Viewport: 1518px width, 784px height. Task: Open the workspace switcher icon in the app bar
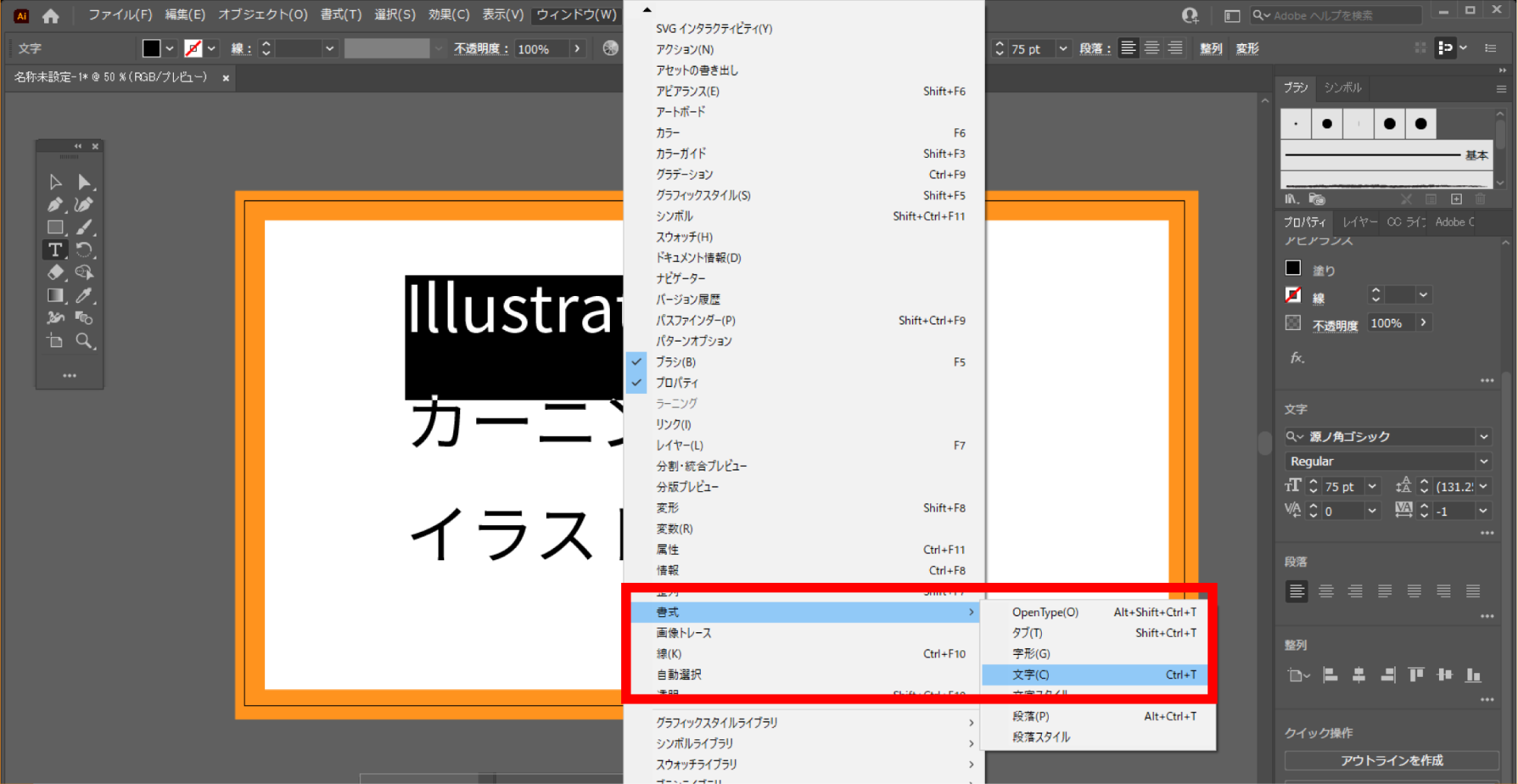[x=1232, y=16]
